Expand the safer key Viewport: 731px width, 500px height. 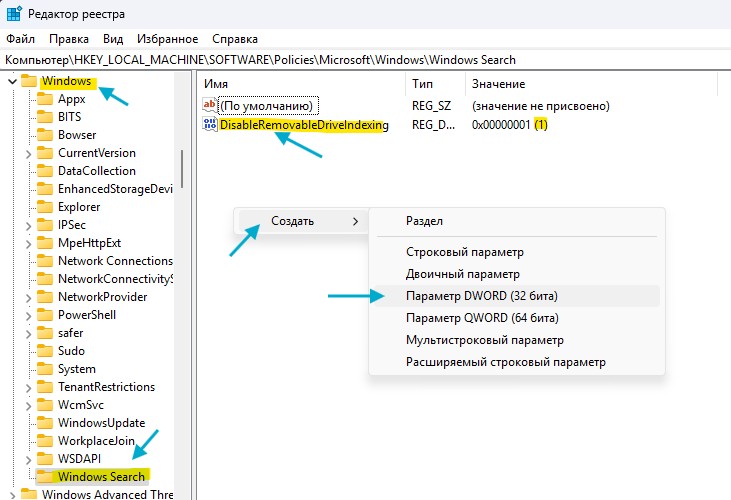point(28,334)
